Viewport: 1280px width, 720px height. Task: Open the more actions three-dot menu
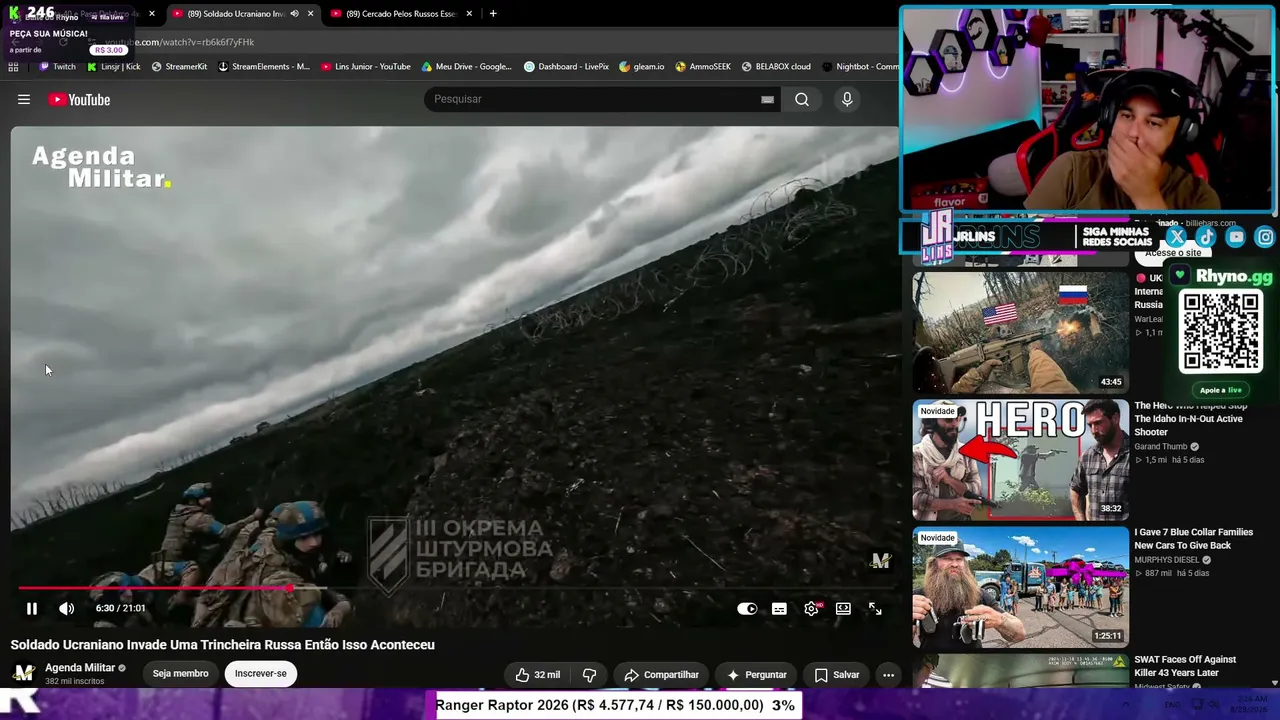888,675
